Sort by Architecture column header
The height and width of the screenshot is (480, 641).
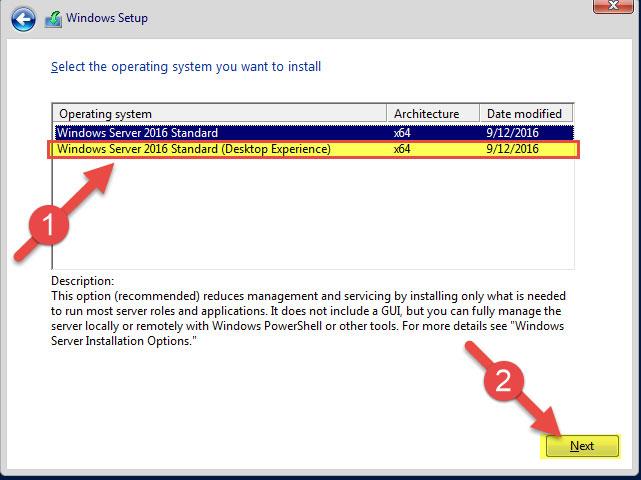pos(433,113)
